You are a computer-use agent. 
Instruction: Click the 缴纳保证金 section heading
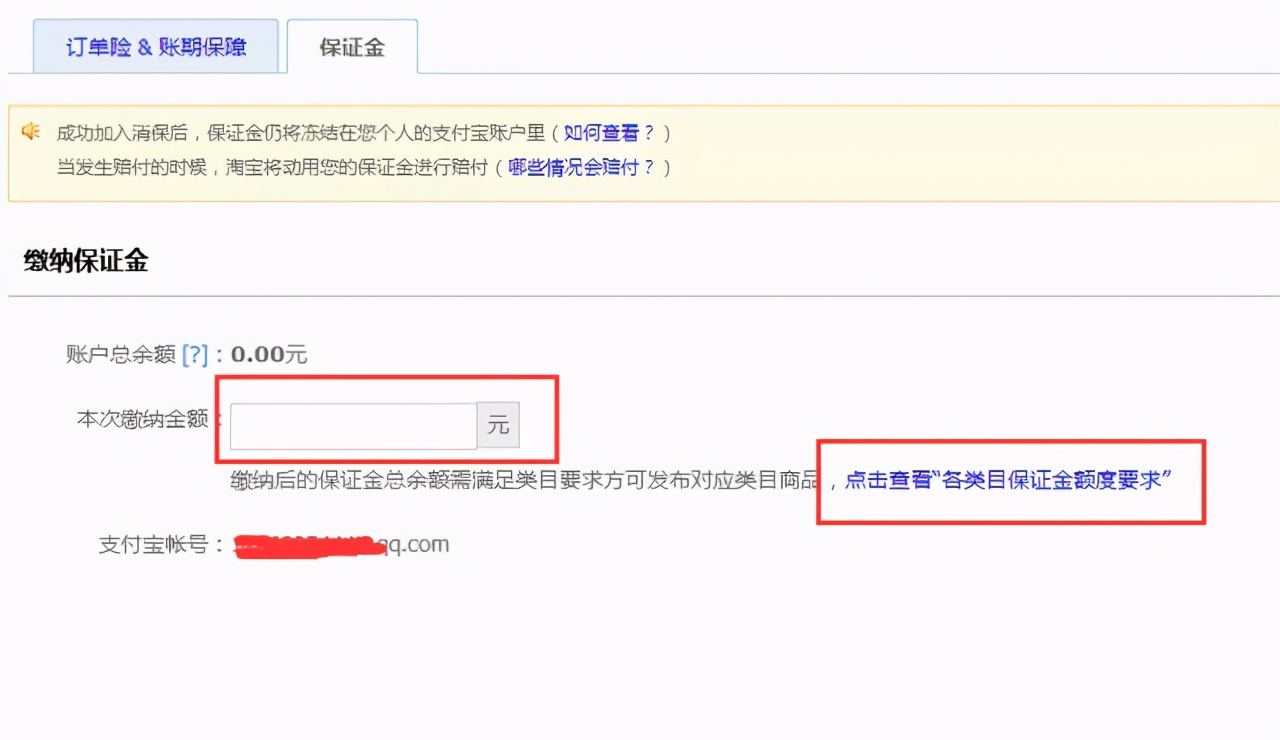[x=86, y=262]
